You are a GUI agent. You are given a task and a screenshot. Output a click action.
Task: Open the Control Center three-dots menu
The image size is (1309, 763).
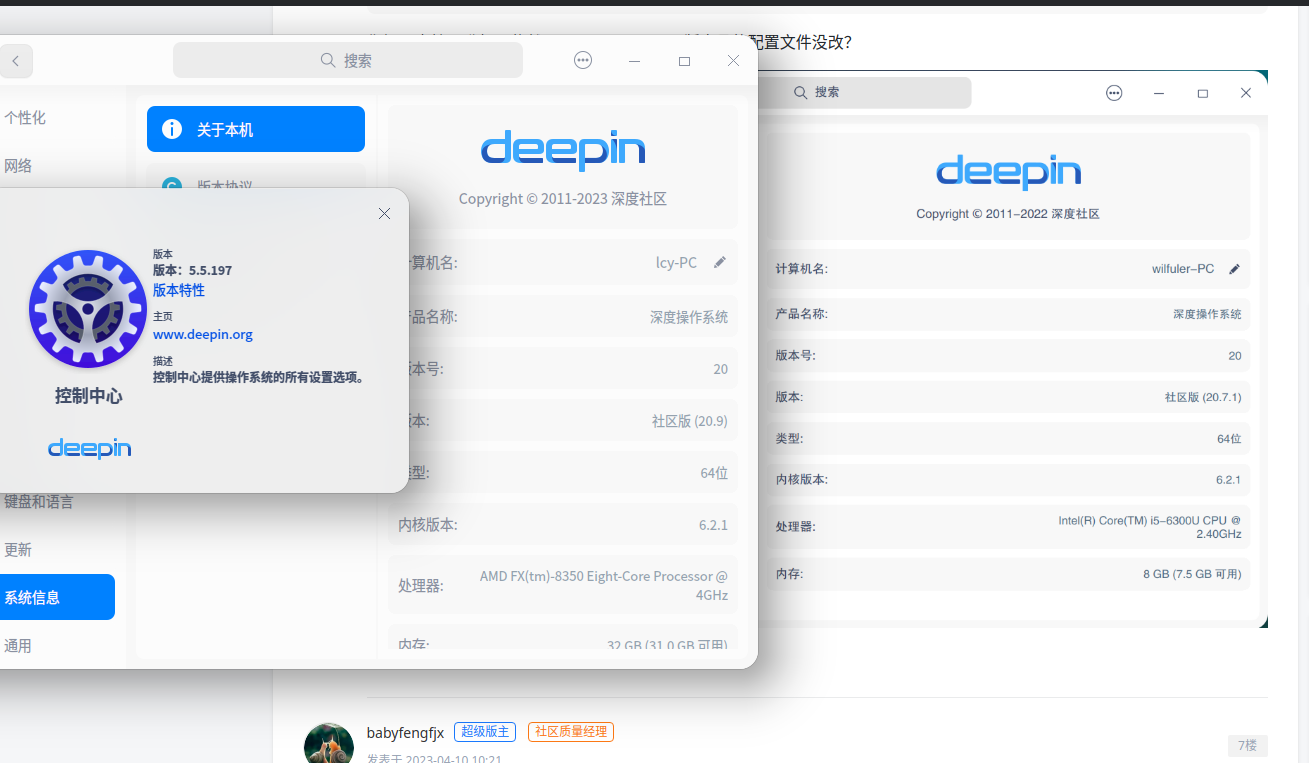click(x=583, y=61)
